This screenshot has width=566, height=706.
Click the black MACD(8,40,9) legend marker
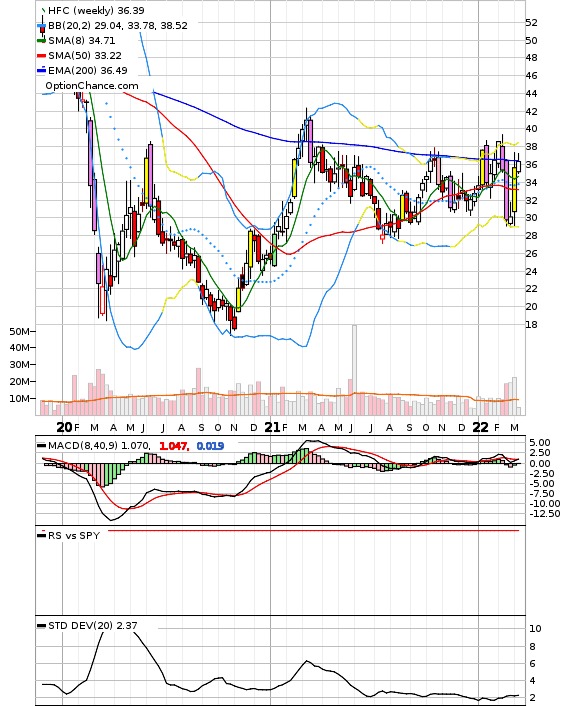click(41, 446)
